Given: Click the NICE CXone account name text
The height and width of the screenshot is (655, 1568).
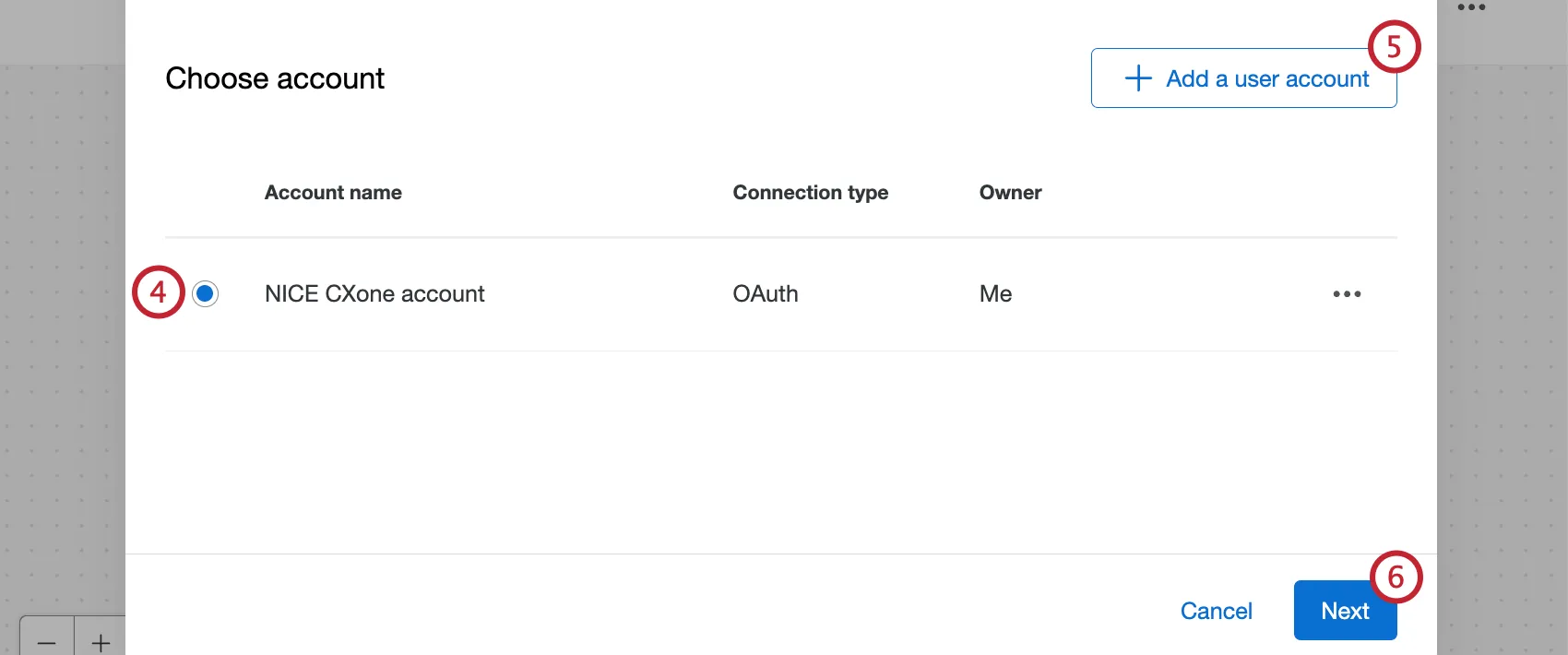Looking at the screenshot, I should pyautogui.click(x=374, y=294).
